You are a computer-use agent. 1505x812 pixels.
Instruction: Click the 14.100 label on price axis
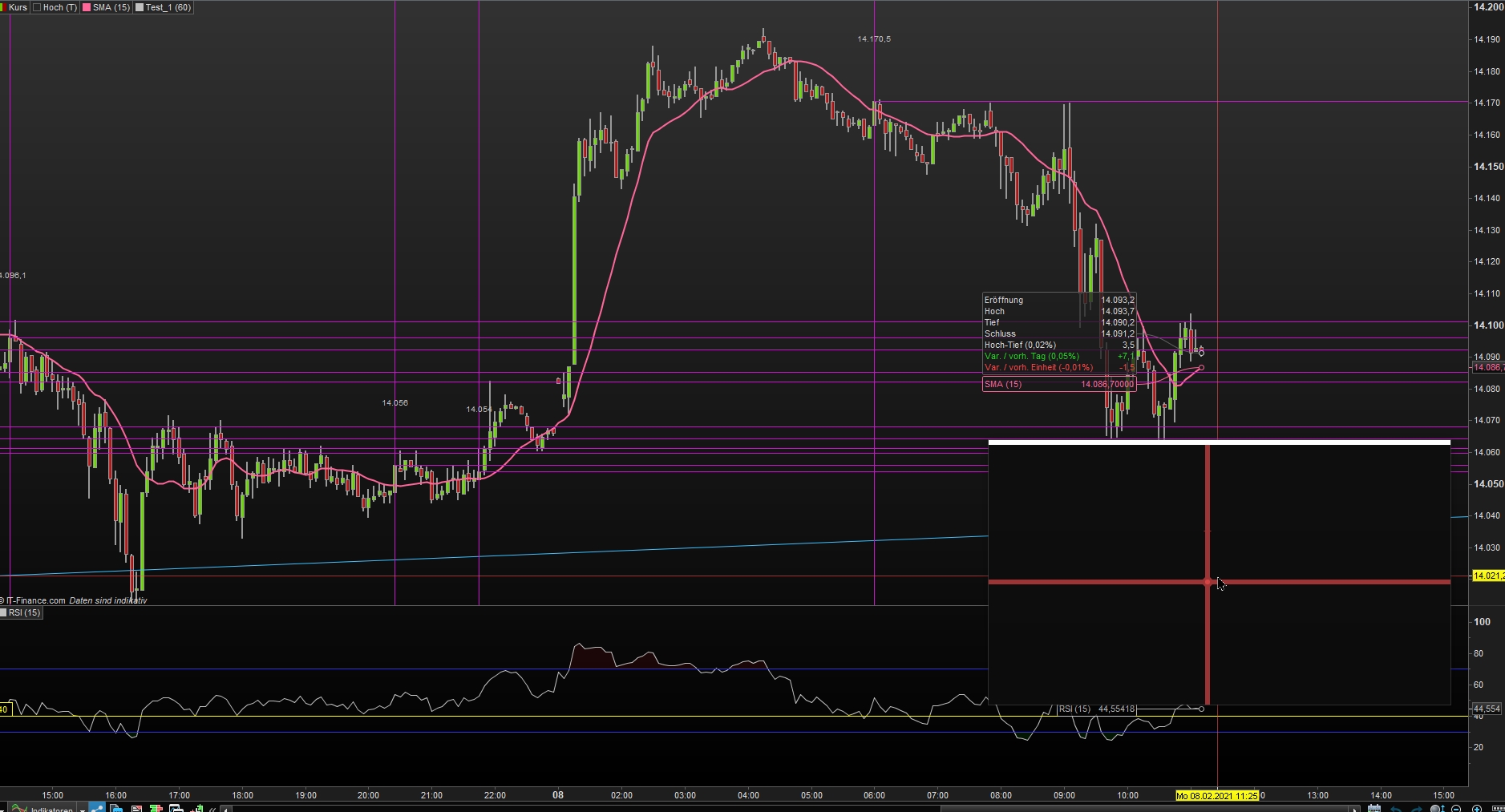coord(1488,325)
